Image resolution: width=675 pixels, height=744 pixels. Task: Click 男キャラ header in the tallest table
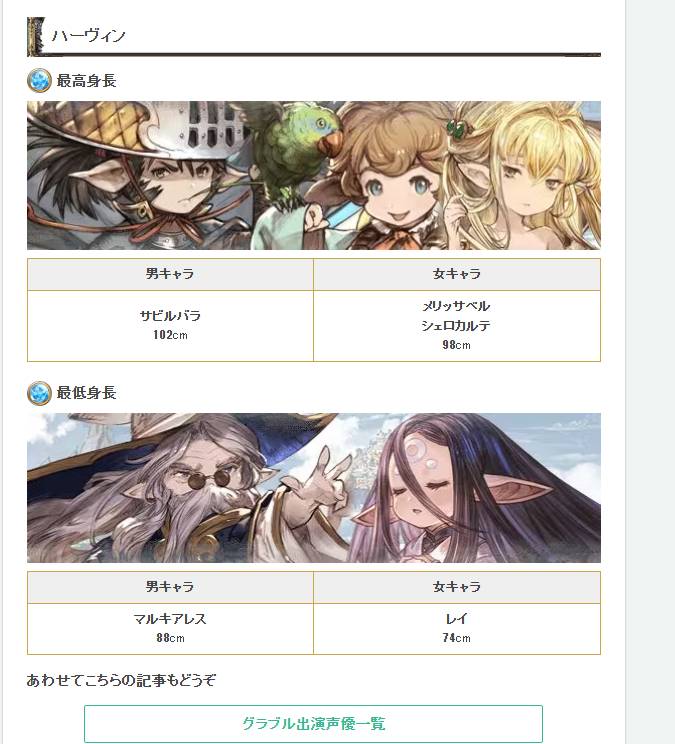coord(170,274)
